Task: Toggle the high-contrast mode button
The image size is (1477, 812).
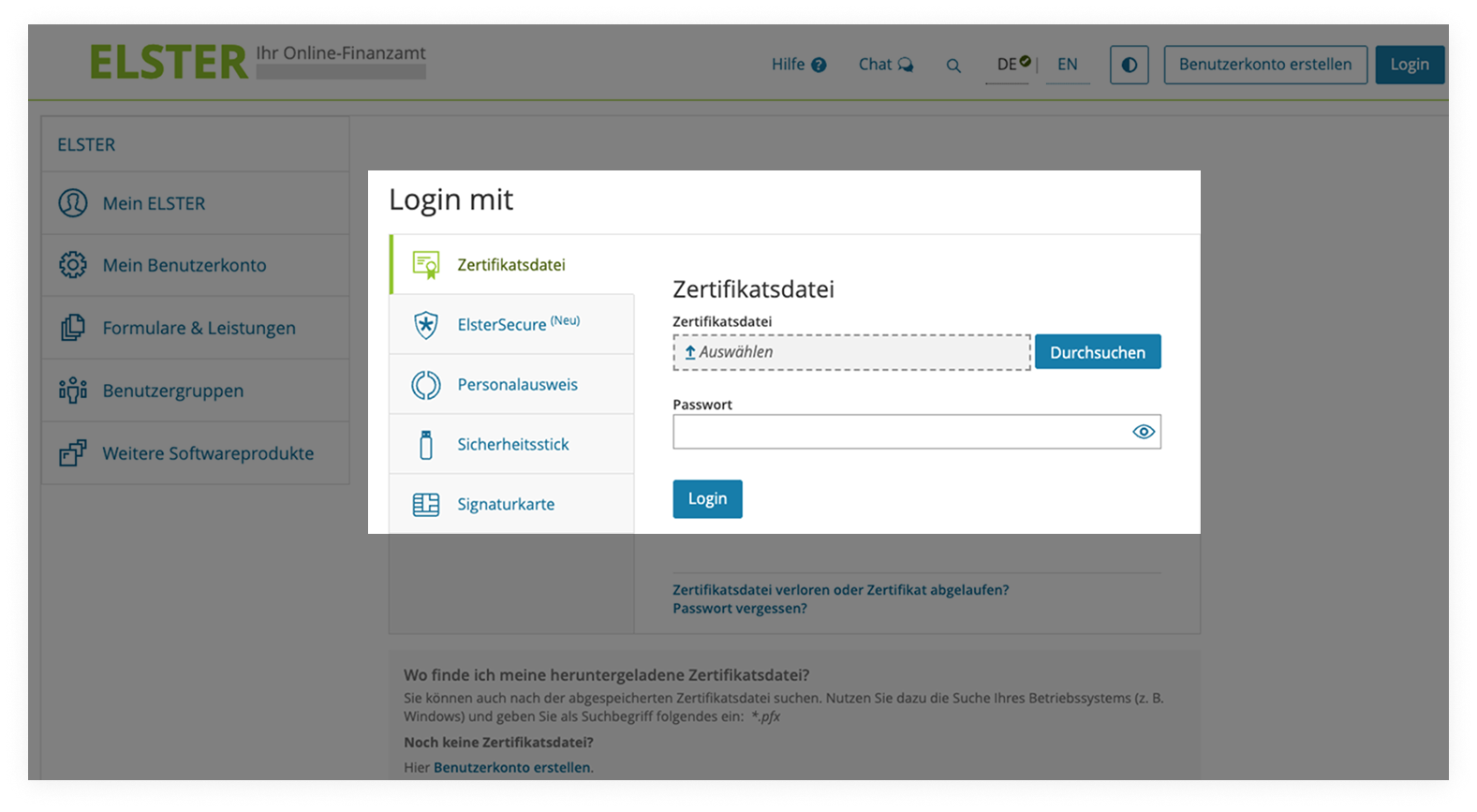Action: [x=1130, y=65]
